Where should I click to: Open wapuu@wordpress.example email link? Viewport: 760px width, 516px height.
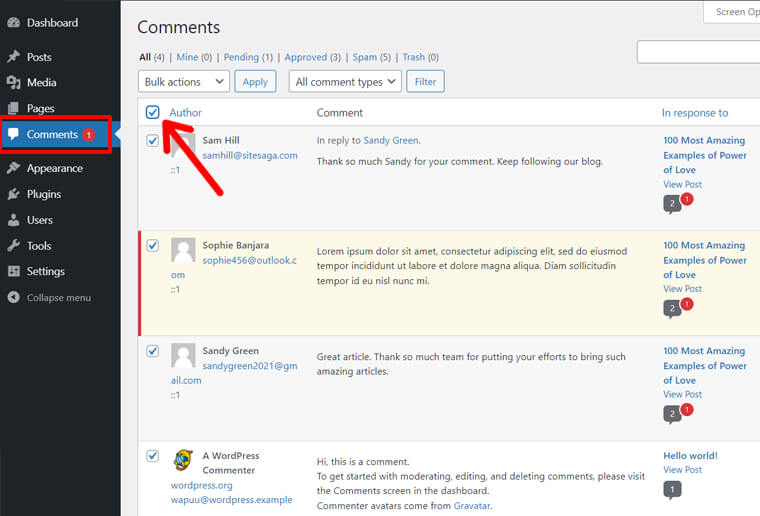[x=232, y=500]
